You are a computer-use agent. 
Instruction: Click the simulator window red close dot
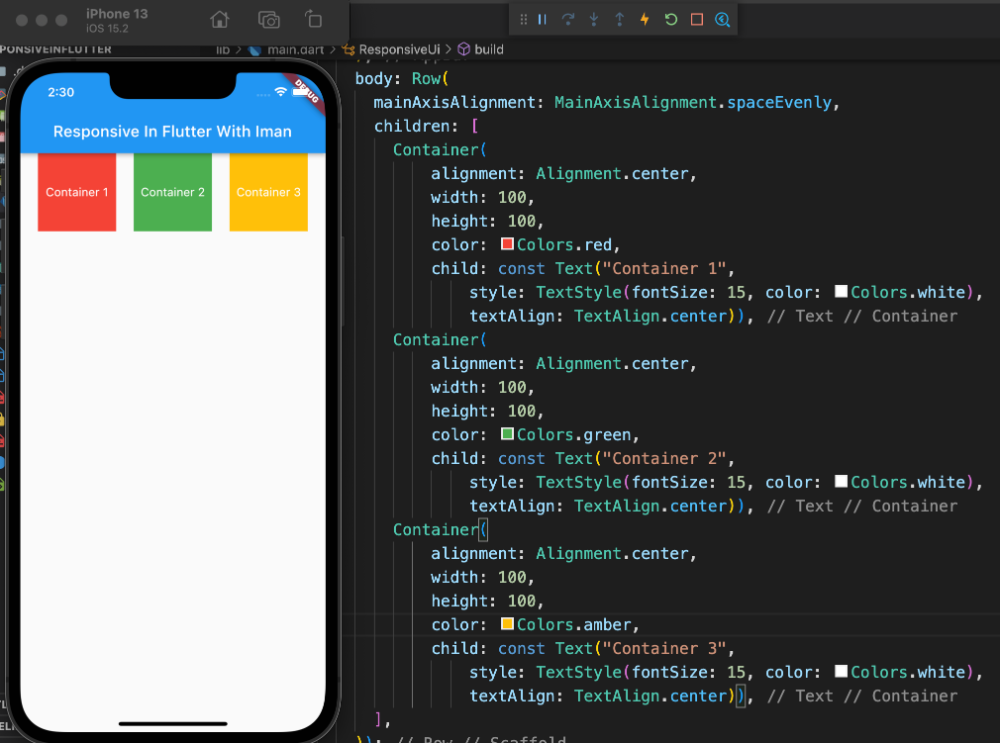(22, 20)
